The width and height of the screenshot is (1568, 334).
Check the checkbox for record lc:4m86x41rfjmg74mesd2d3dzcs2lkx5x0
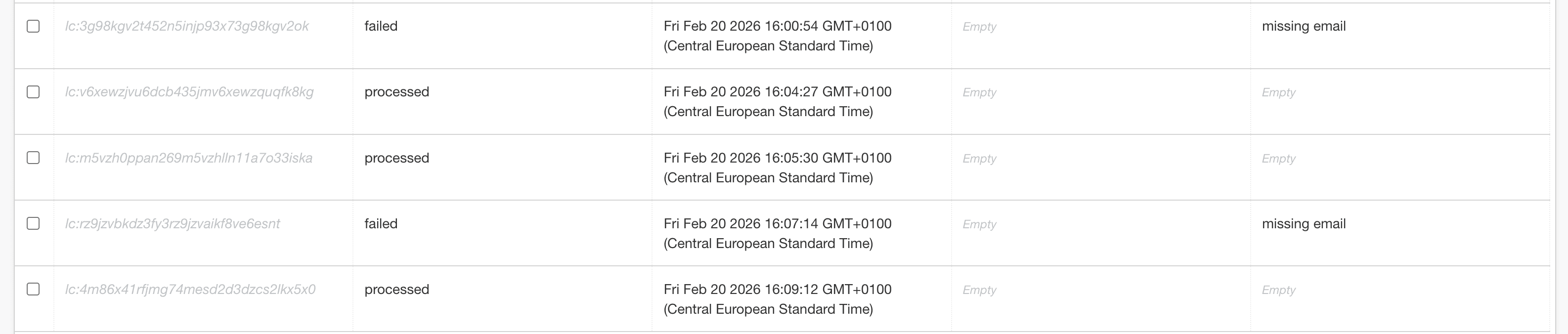pos(33,290)
